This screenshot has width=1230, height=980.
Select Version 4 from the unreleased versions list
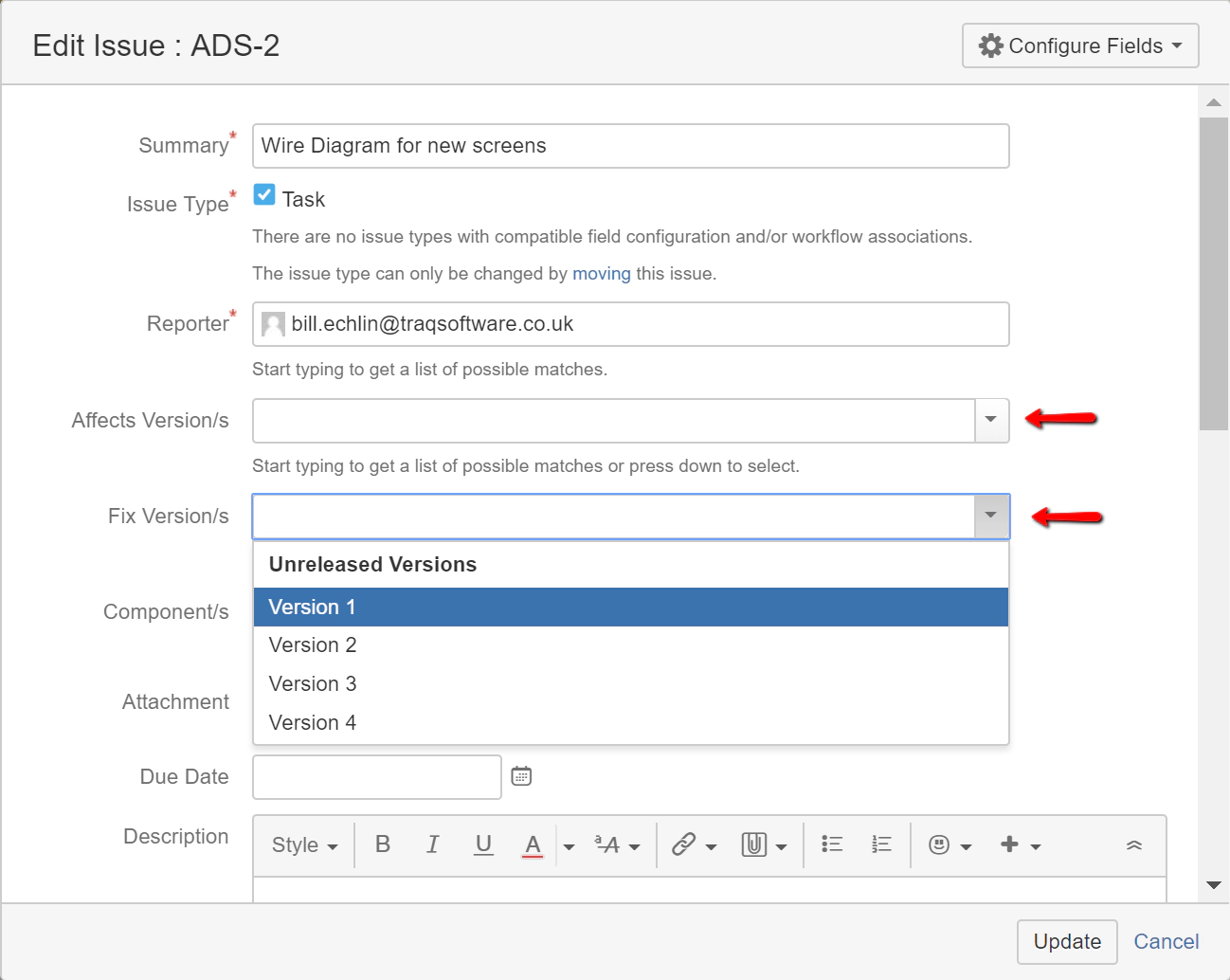(x=313, y=721)
